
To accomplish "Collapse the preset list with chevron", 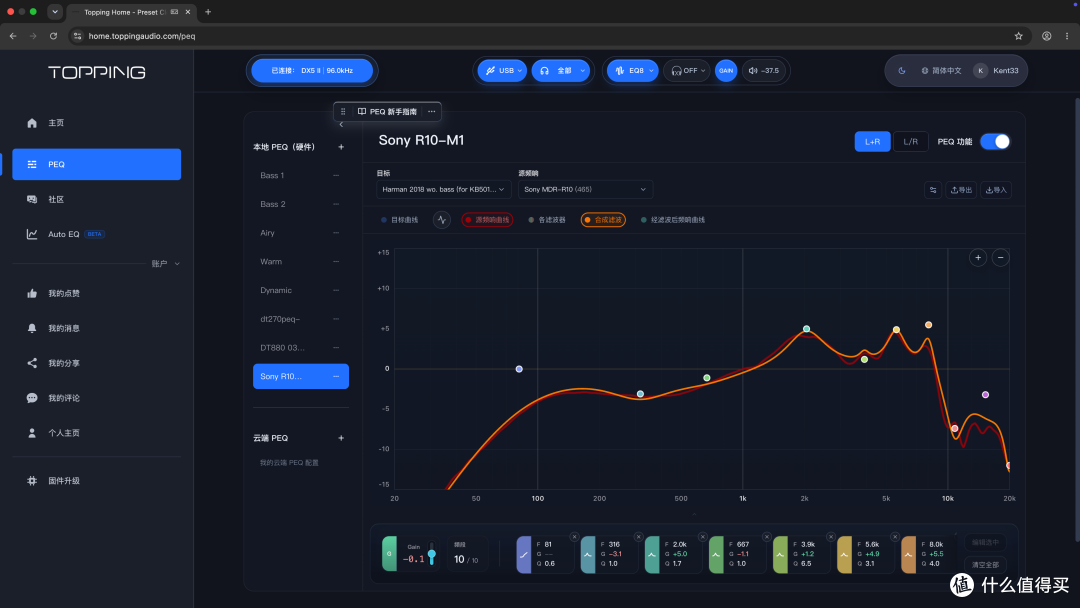I will tap(341, 125).
